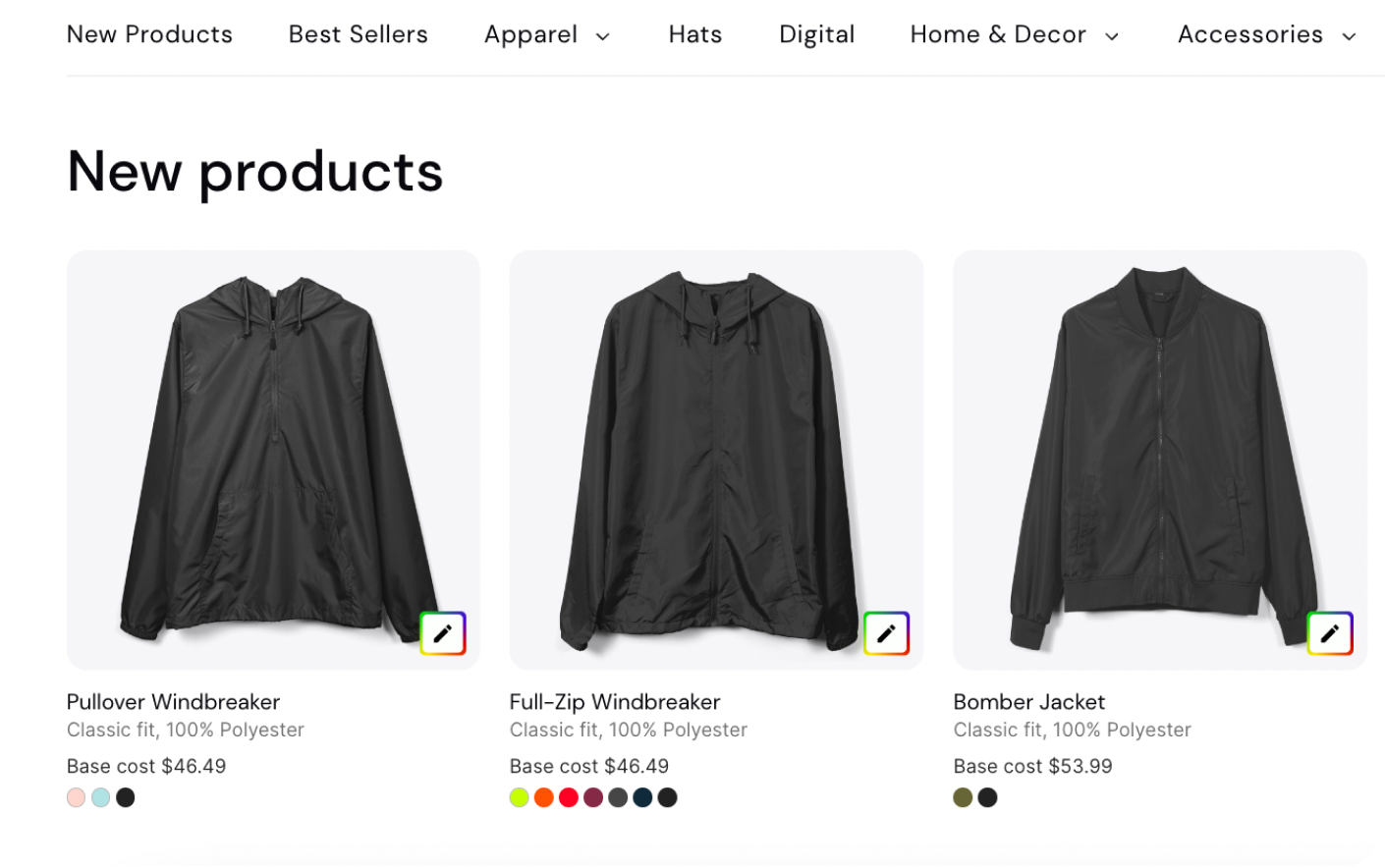The width and height of the screenshot is (1385, 868).
Task: Open the Digital products section
Action: (x=817, y=34)
